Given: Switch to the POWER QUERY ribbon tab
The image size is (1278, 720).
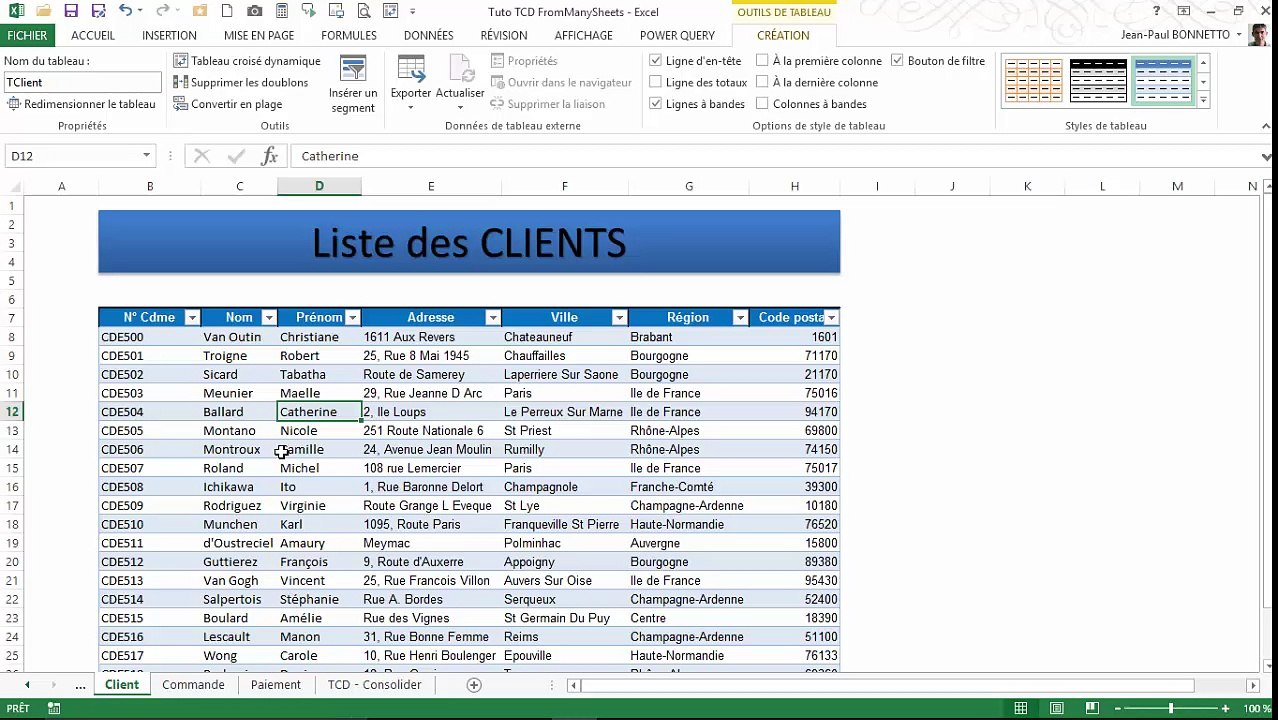Looking at the screenshot, I should coord(677,35).
